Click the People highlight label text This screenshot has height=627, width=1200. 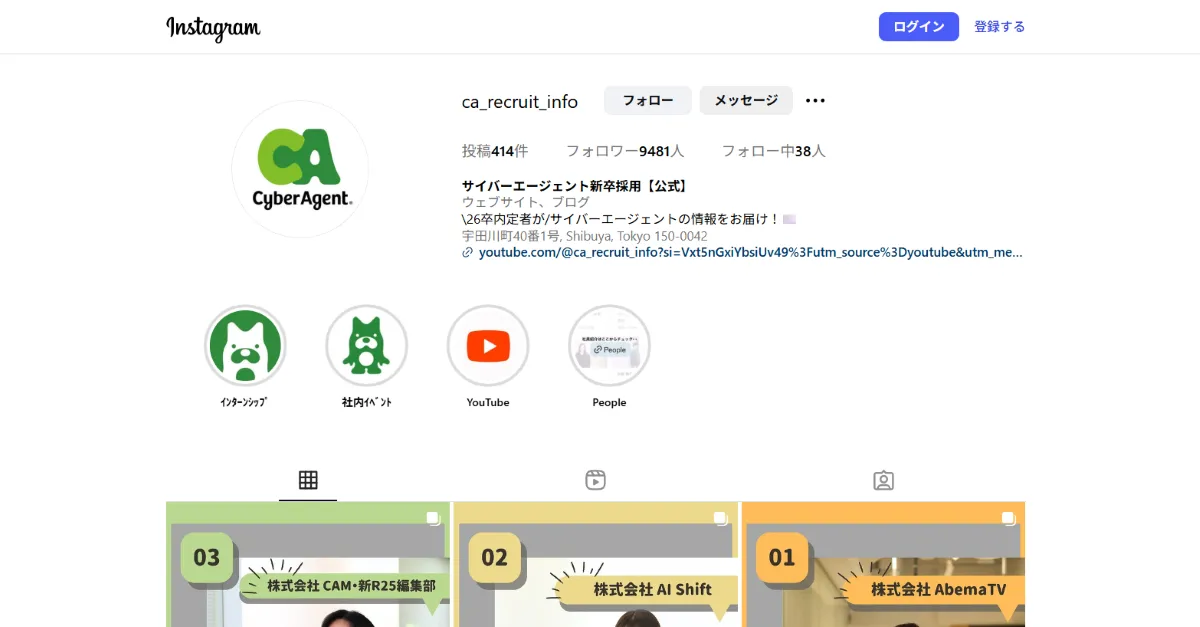pos(609,402)
